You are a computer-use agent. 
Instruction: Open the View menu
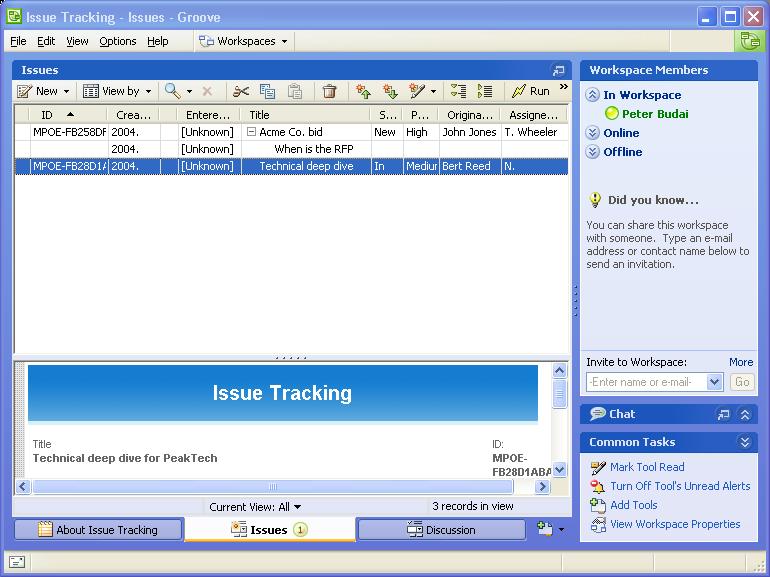click(x=77, y=41)
